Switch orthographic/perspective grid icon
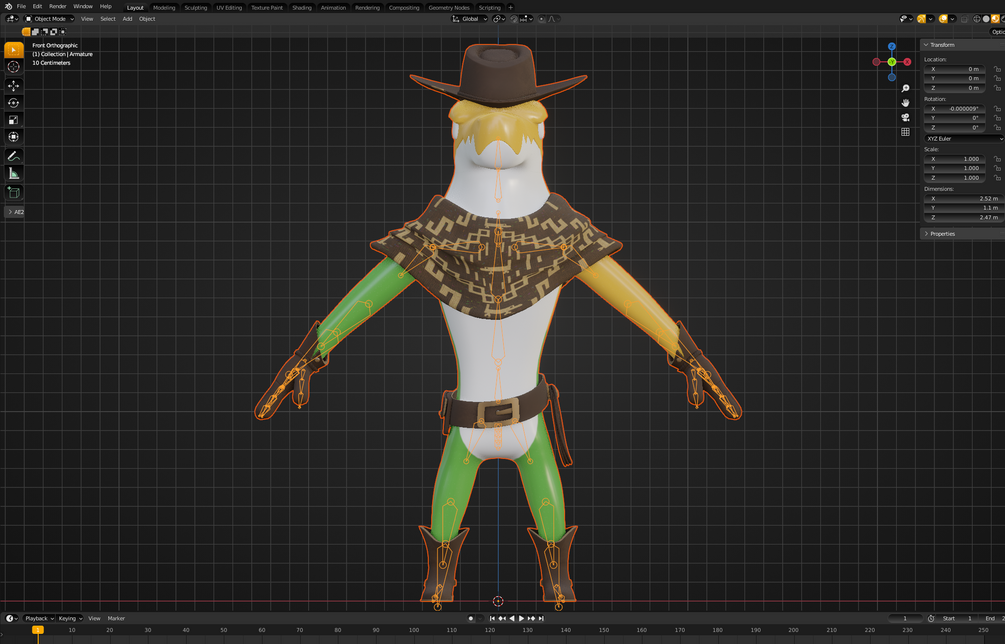This screenshot has height=644, width=1005. click(x=905, y=132)
